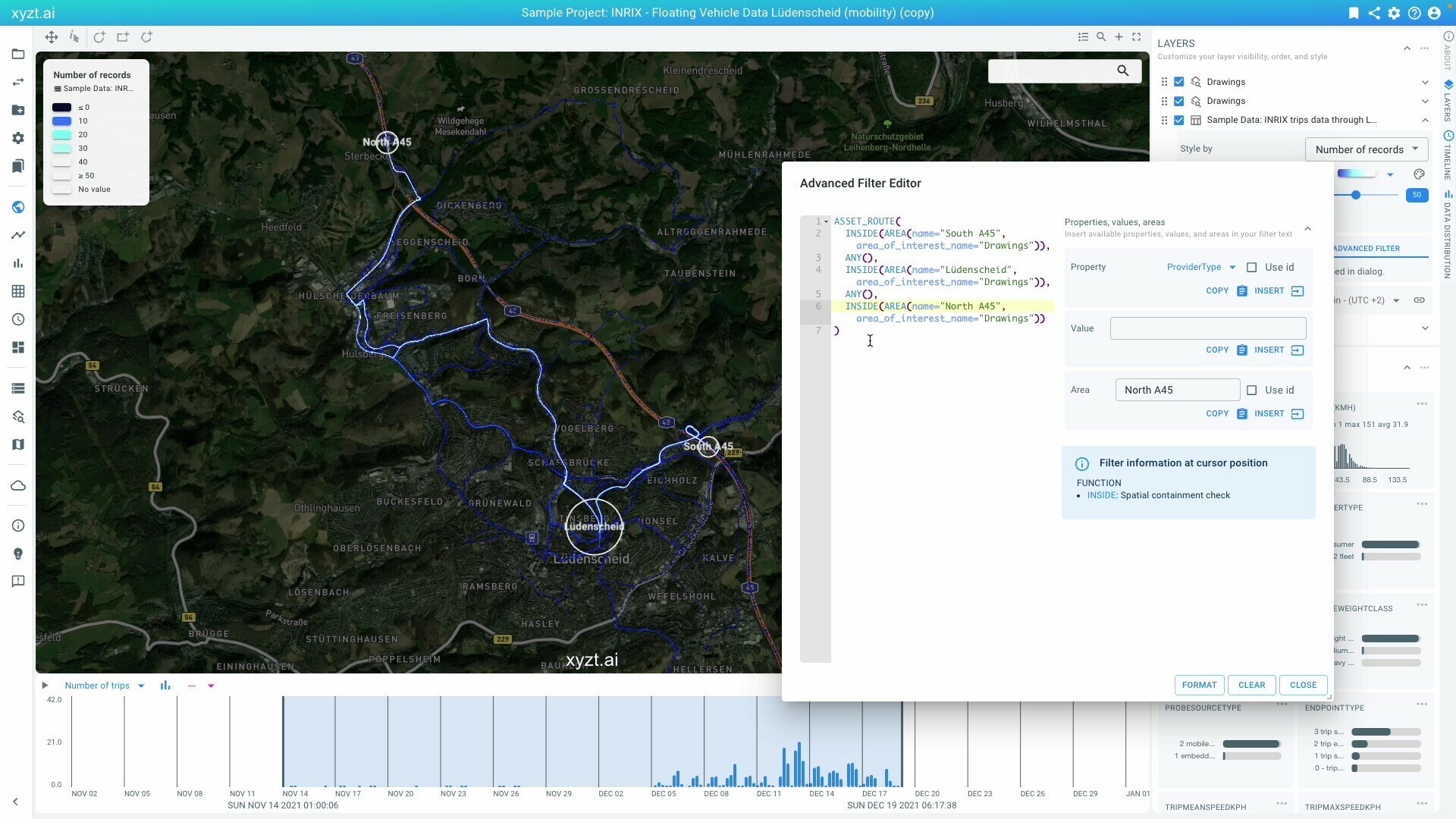Open the user account icon

click(1434, 13)
